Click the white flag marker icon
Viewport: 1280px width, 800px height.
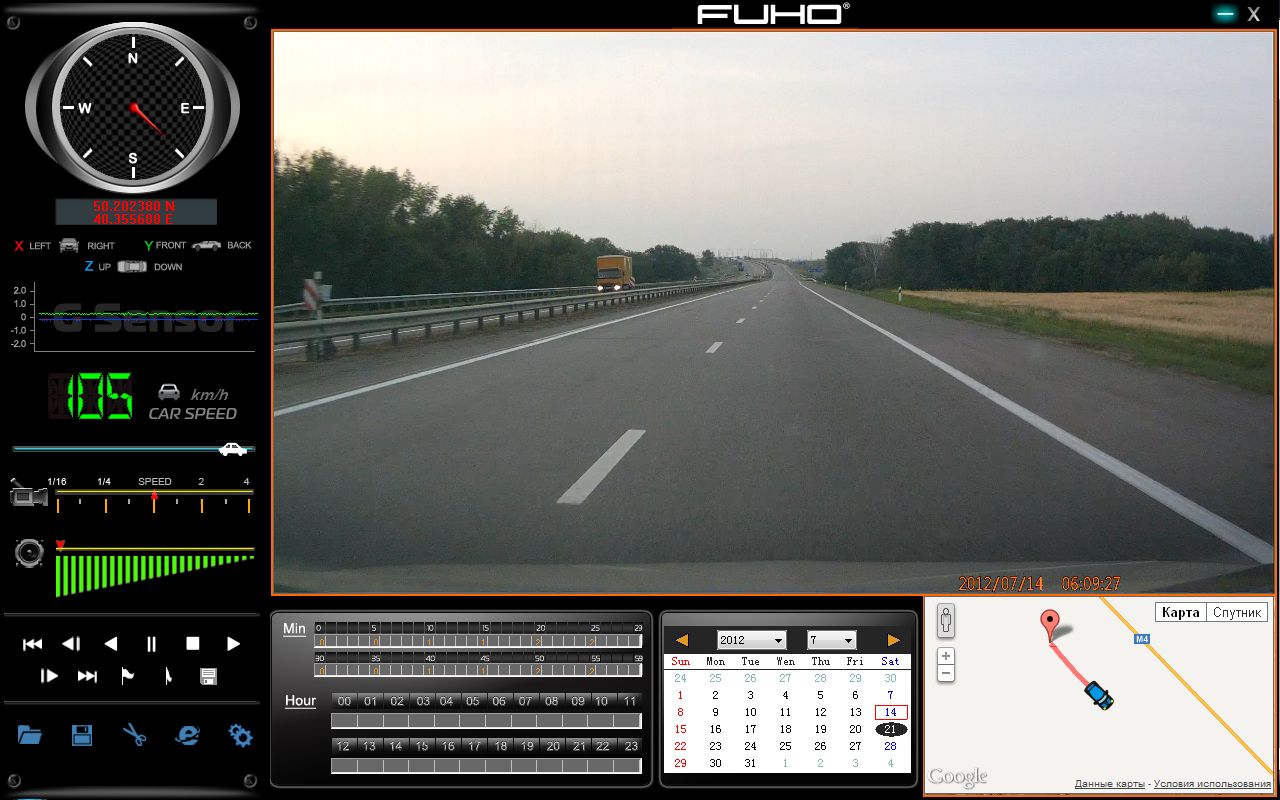point(127,677)
